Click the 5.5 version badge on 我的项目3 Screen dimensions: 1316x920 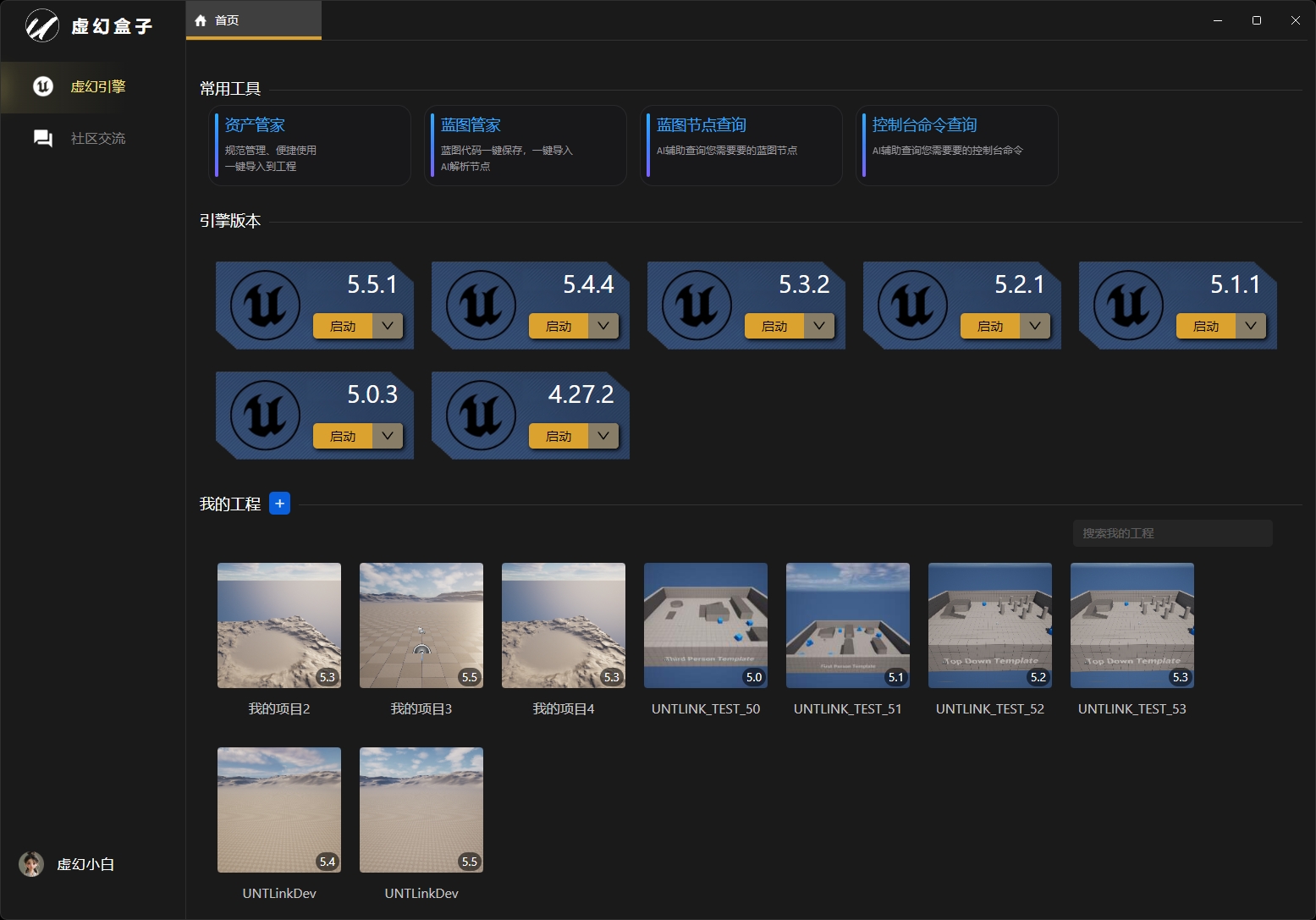coord(470,677)
